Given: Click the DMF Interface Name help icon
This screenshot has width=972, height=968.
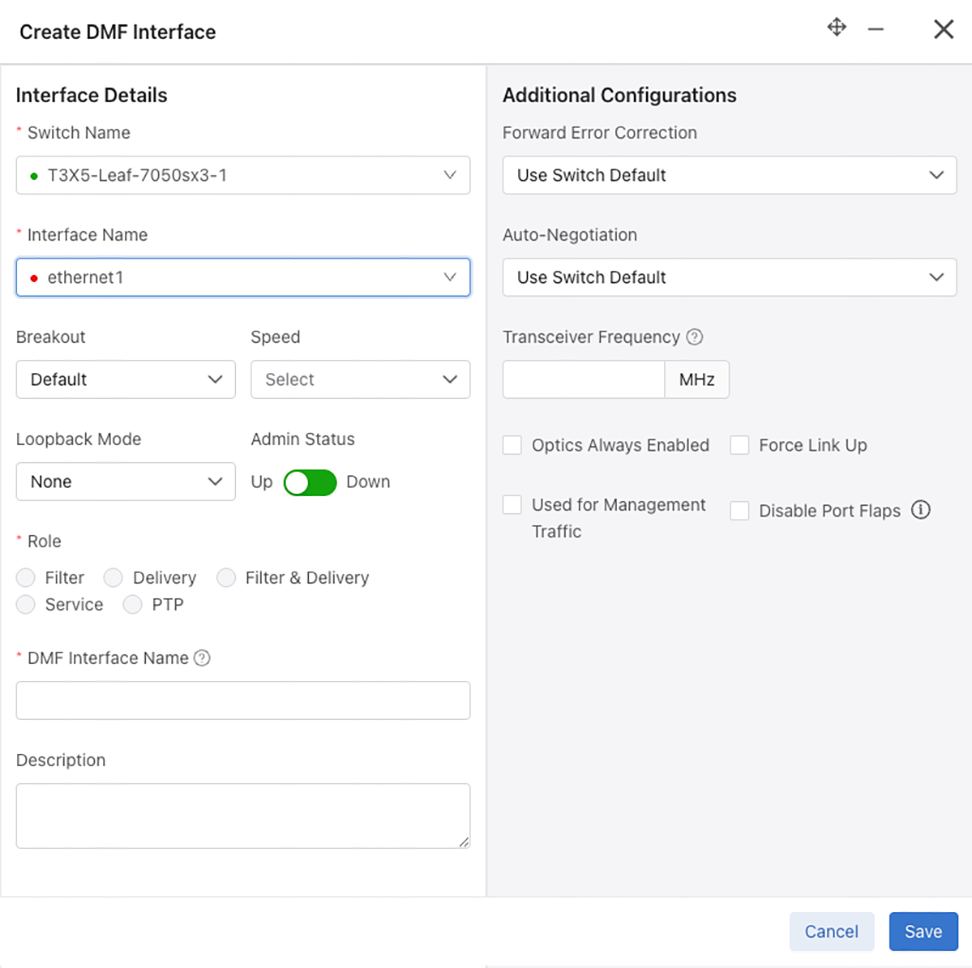Looking at the screenshot, I should (202, 658).
